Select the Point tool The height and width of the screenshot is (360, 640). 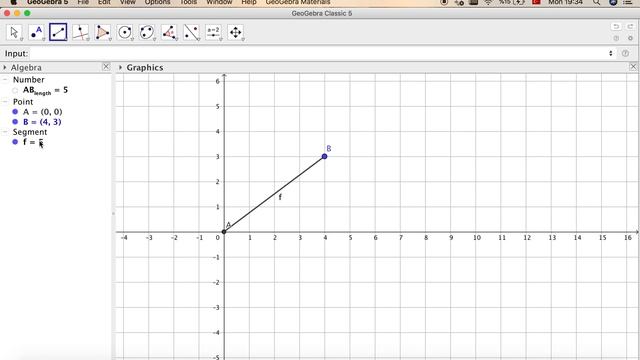(36, 32)
